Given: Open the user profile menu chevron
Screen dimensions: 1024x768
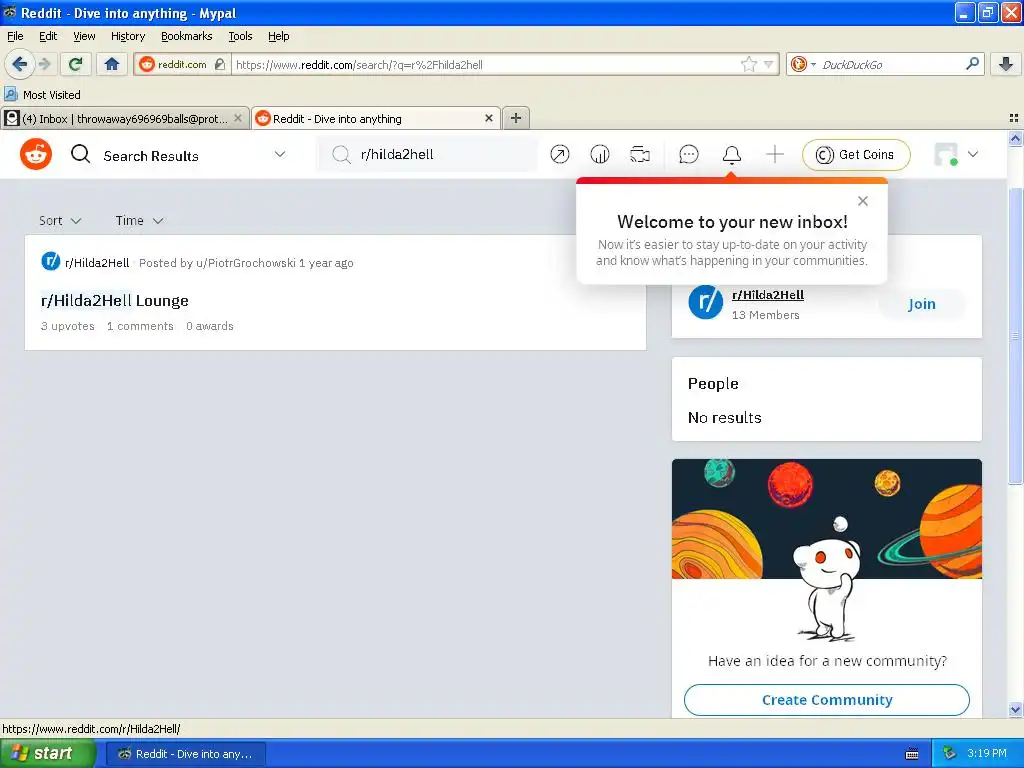Looking at the screenshot, I should (x=973, y=155).
